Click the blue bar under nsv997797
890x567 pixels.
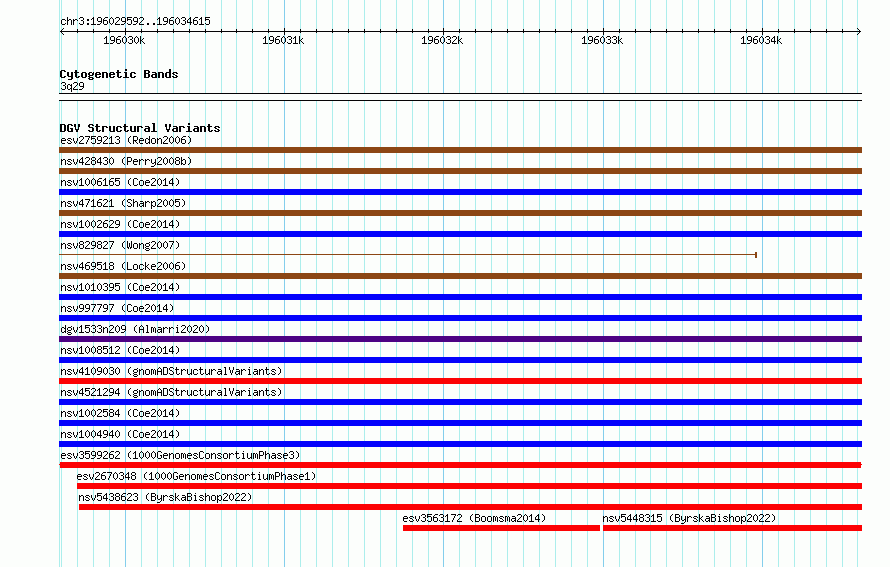[460, 318]
